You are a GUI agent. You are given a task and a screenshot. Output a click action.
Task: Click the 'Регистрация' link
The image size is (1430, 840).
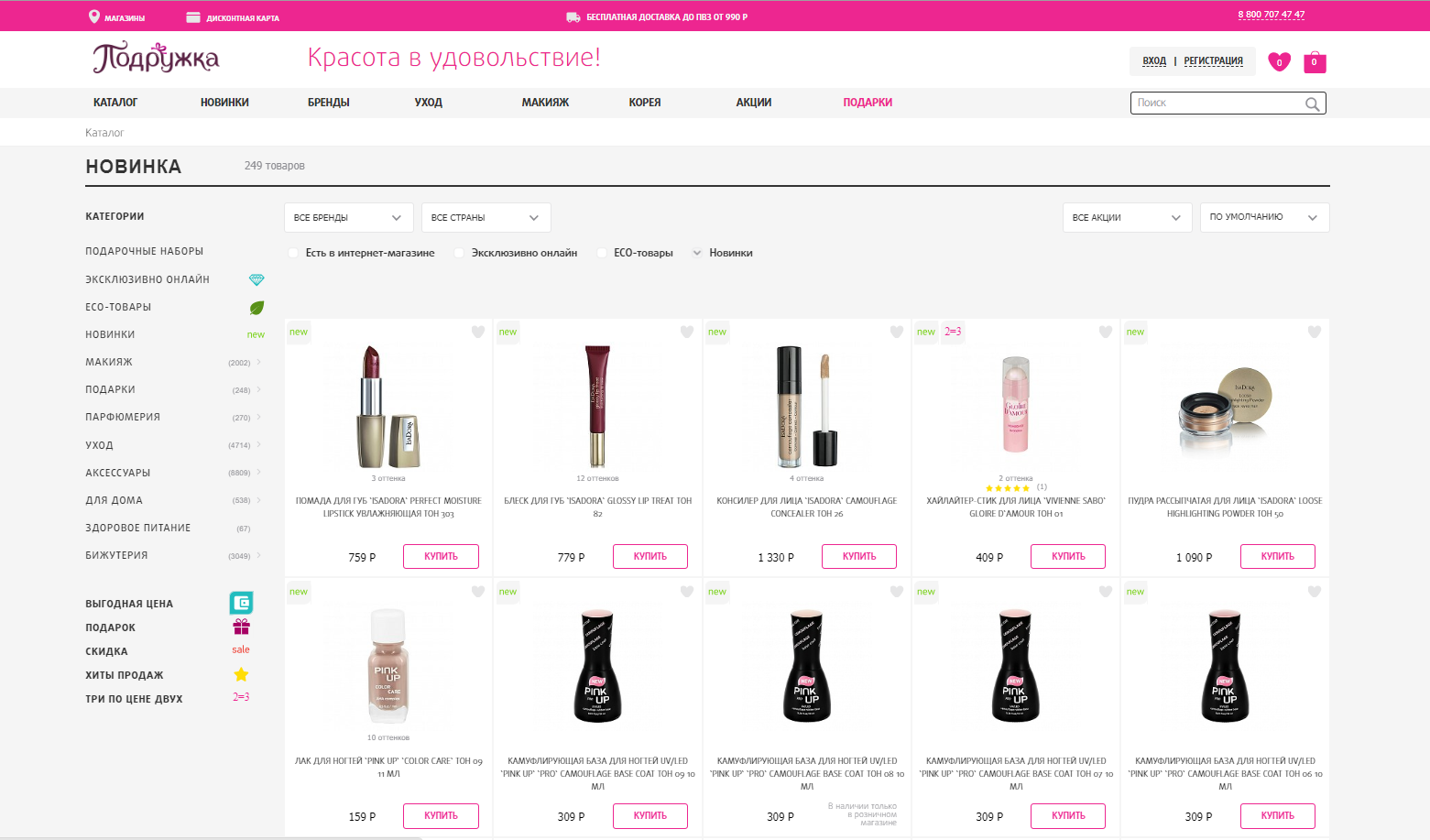1213,61
